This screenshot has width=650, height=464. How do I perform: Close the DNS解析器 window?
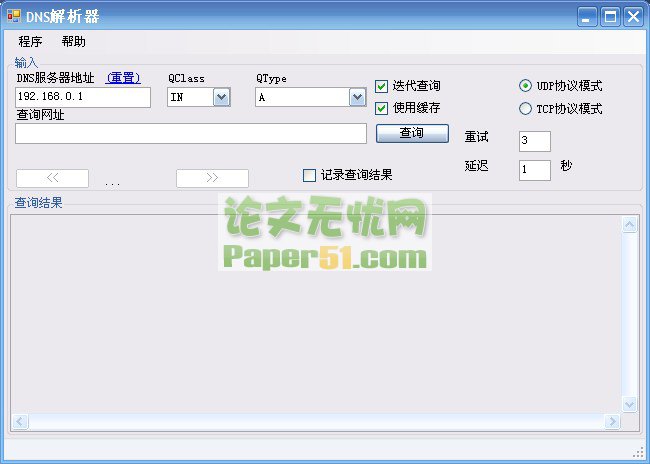coord(633,17)
